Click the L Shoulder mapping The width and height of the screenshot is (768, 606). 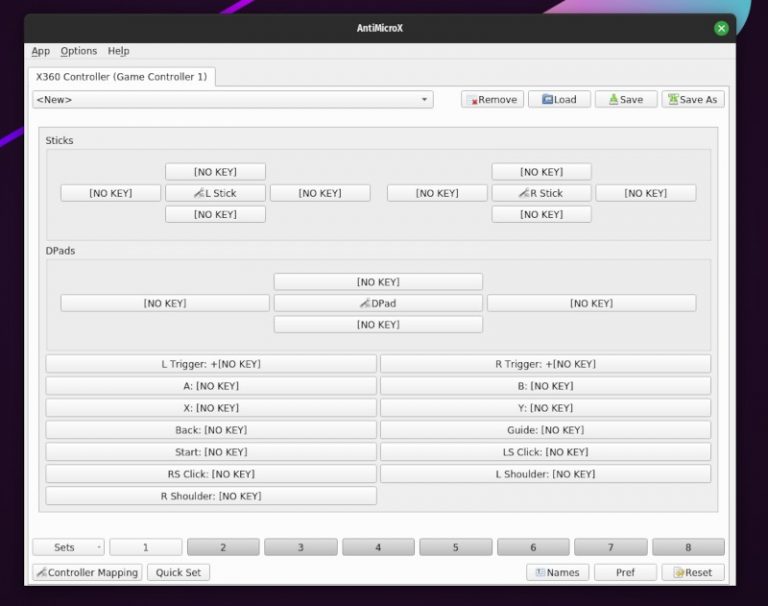[546, 474]
